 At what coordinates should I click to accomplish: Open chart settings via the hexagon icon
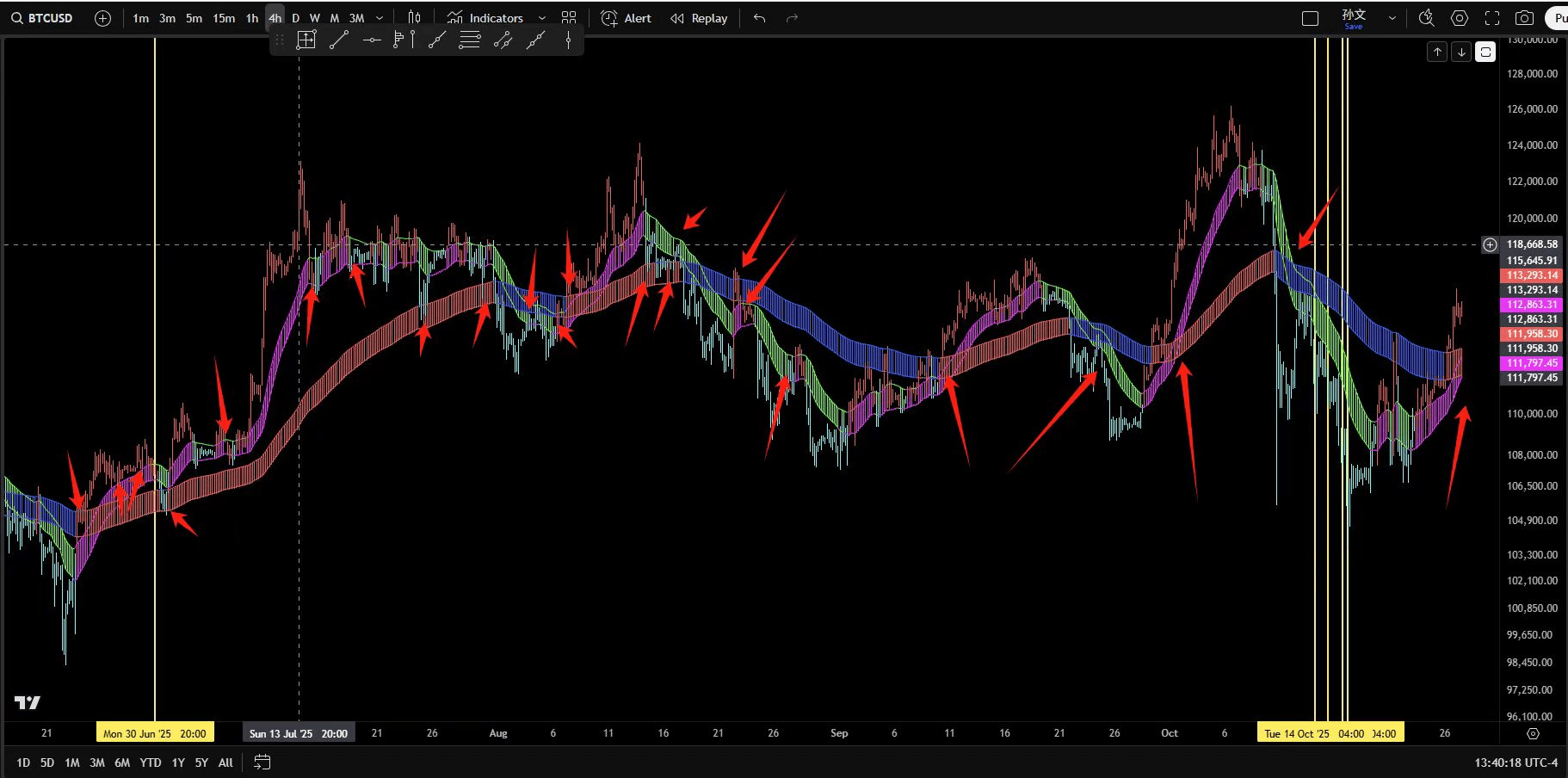point(1460,18)
